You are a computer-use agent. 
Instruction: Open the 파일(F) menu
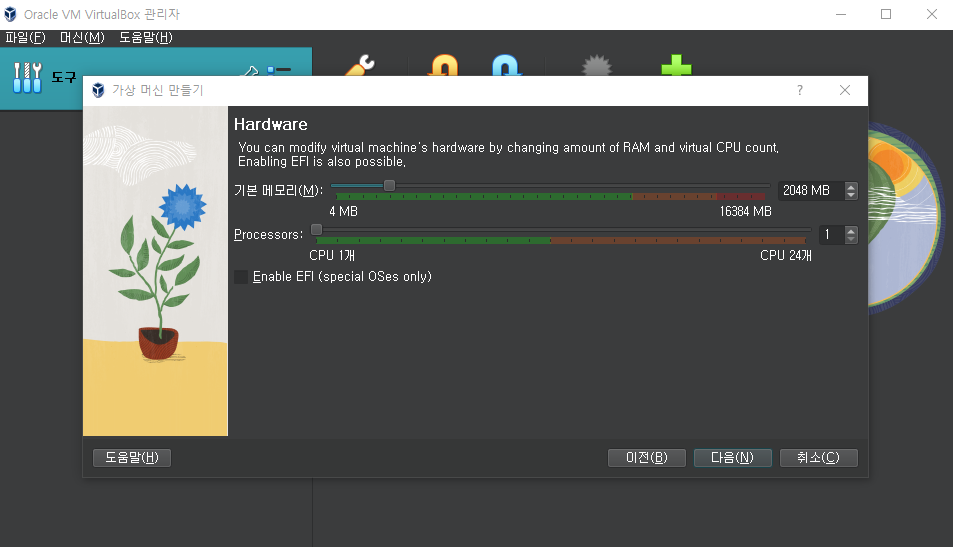click(x=26, y=38)
